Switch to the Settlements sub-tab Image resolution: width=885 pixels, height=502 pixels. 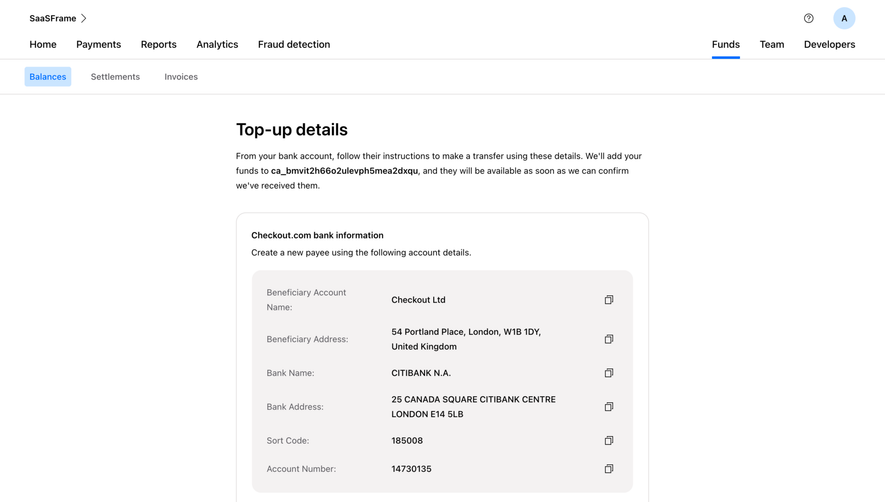(115, 77)
